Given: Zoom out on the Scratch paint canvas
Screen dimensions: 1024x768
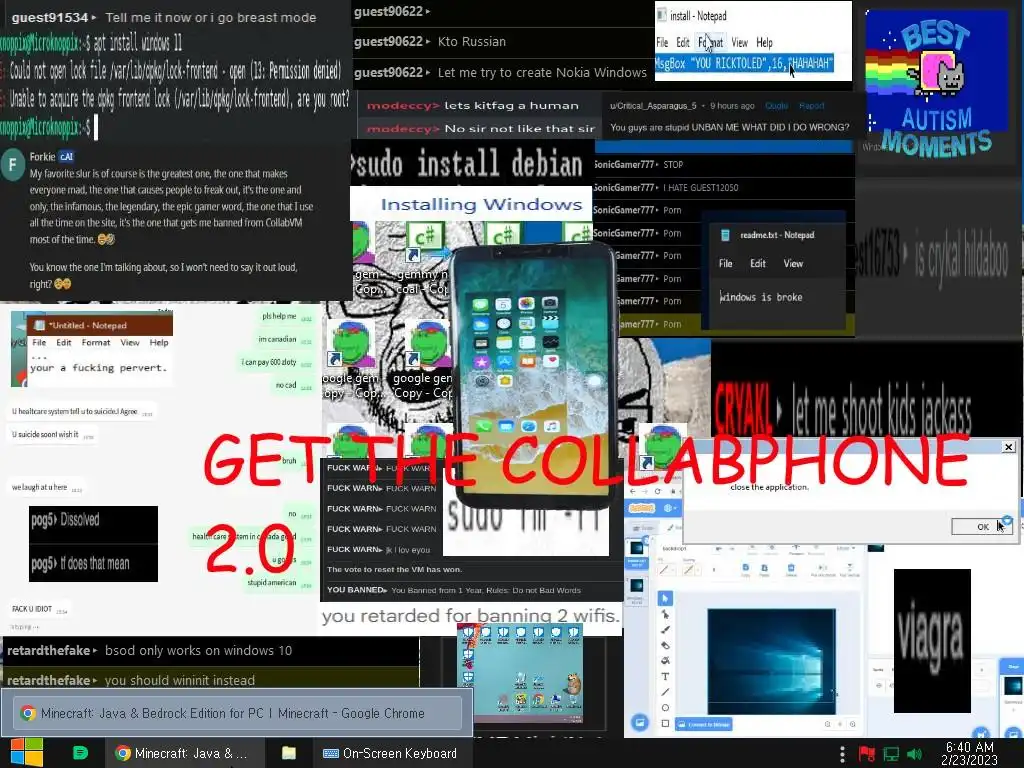Looking at the screenshot, I should pos(827,724).
